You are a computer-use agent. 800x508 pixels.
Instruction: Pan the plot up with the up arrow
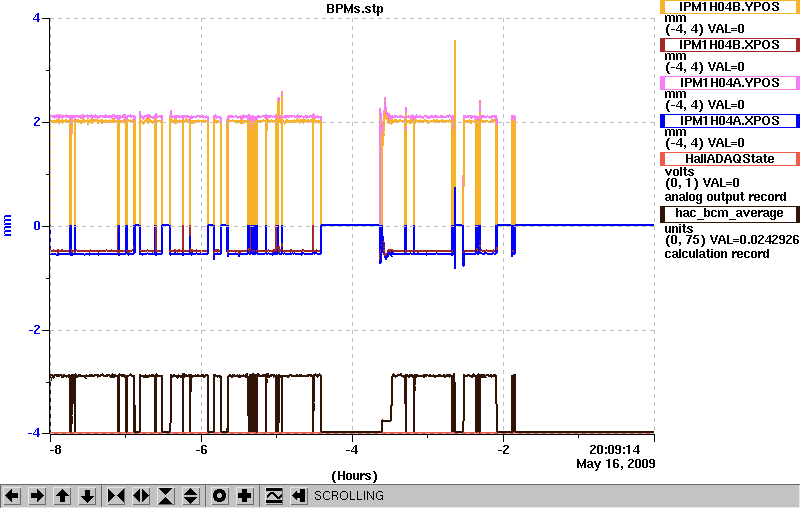(63, 496)
